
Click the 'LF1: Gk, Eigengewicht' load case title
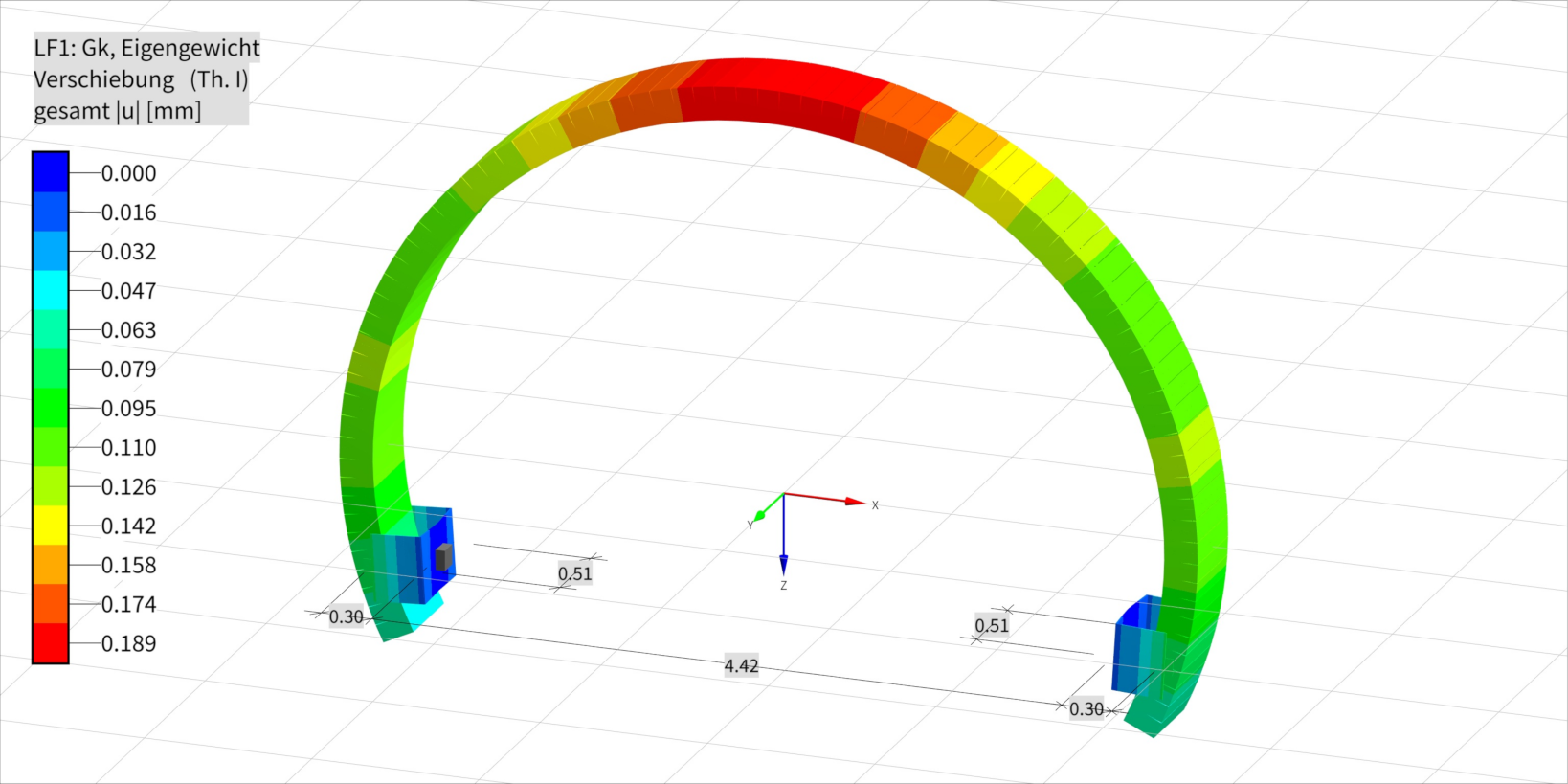click(146, 48)
